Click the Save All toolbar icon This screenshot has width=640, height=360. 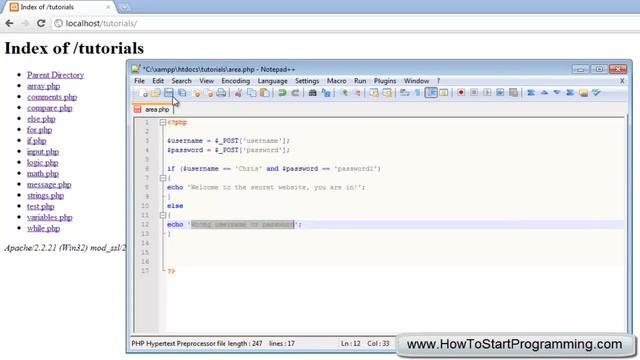pyautogui.click(x=182, y=93)
